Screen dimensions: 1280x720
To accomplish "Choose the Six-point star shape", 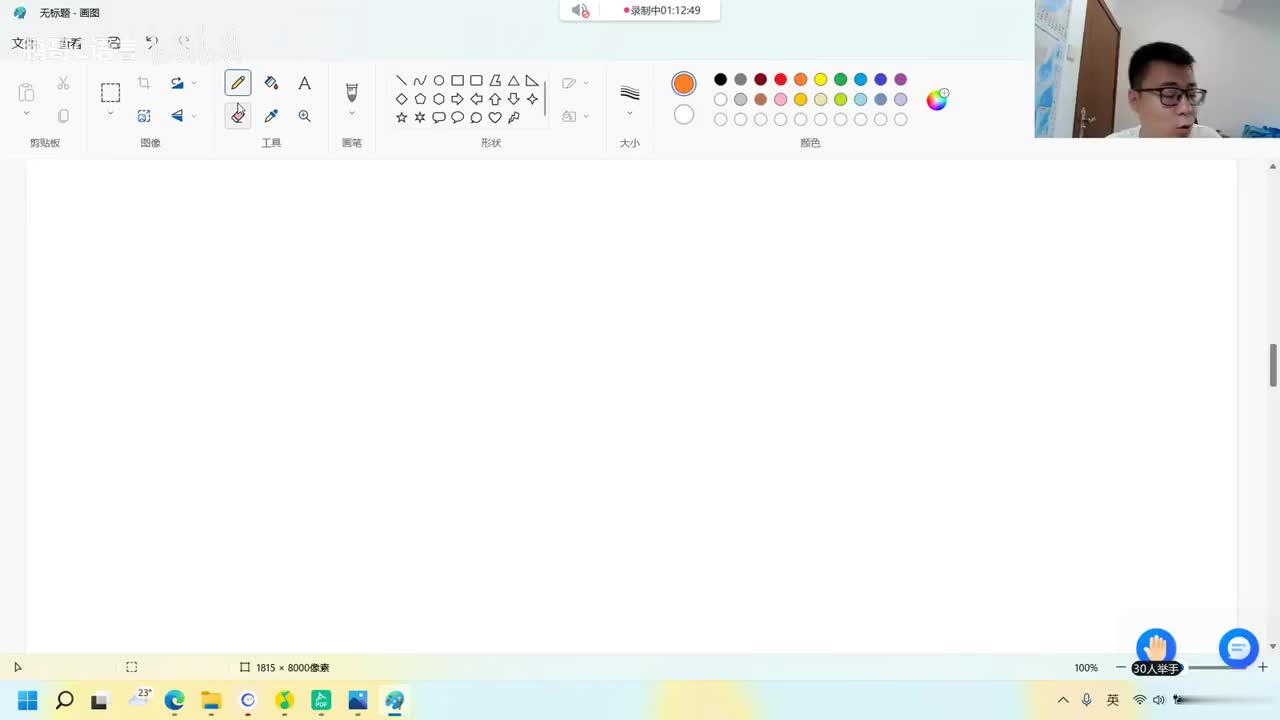I will tap(420, 117).
